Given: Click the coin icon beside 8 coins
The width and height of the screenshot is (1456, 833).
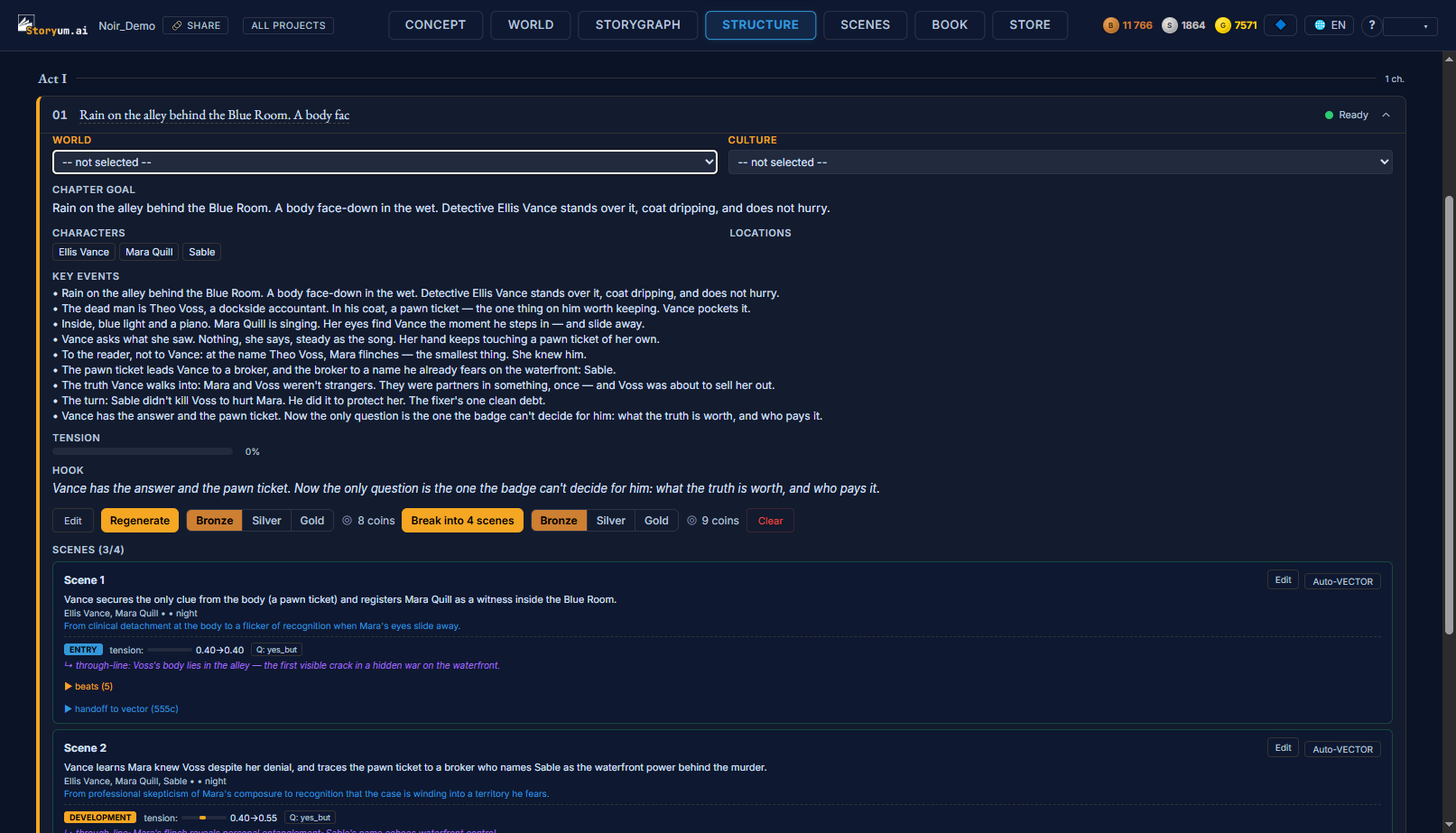Looking at the screenshot, I should [x=347, y=521].
